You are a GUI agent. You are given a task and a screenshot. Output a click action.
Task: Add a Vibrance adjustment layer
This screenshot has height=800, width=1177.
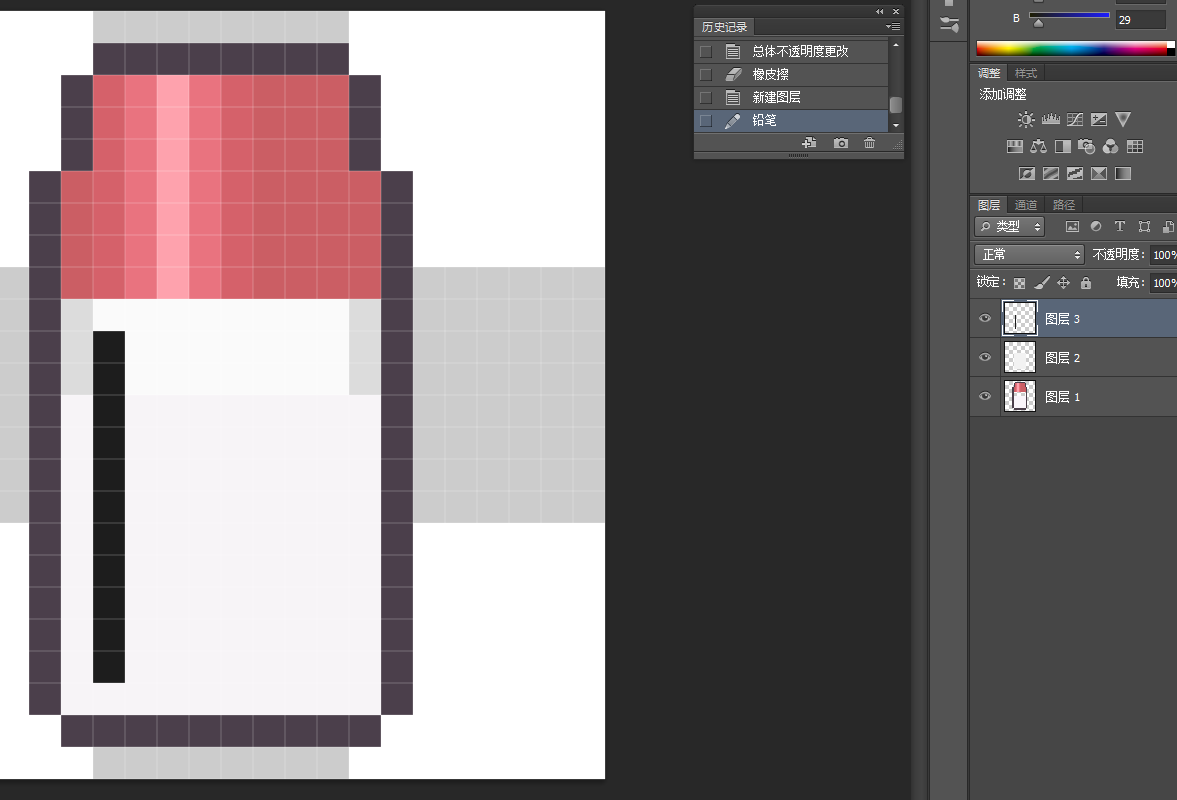(1123, 119)
